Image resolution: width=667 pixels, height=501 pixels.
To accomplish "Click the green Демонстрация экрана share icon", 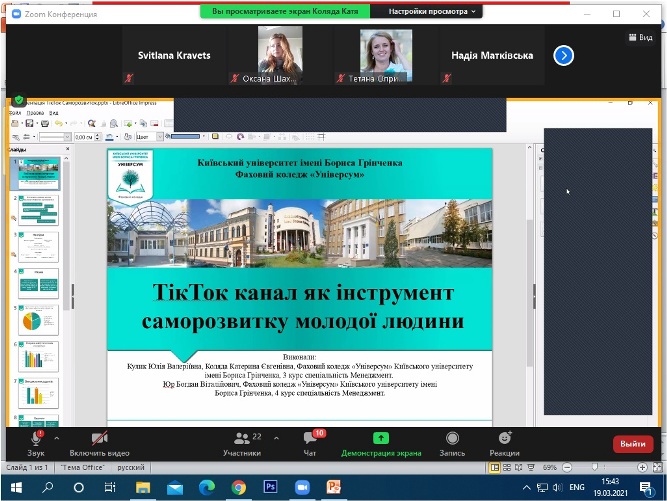I will point(380,438).
